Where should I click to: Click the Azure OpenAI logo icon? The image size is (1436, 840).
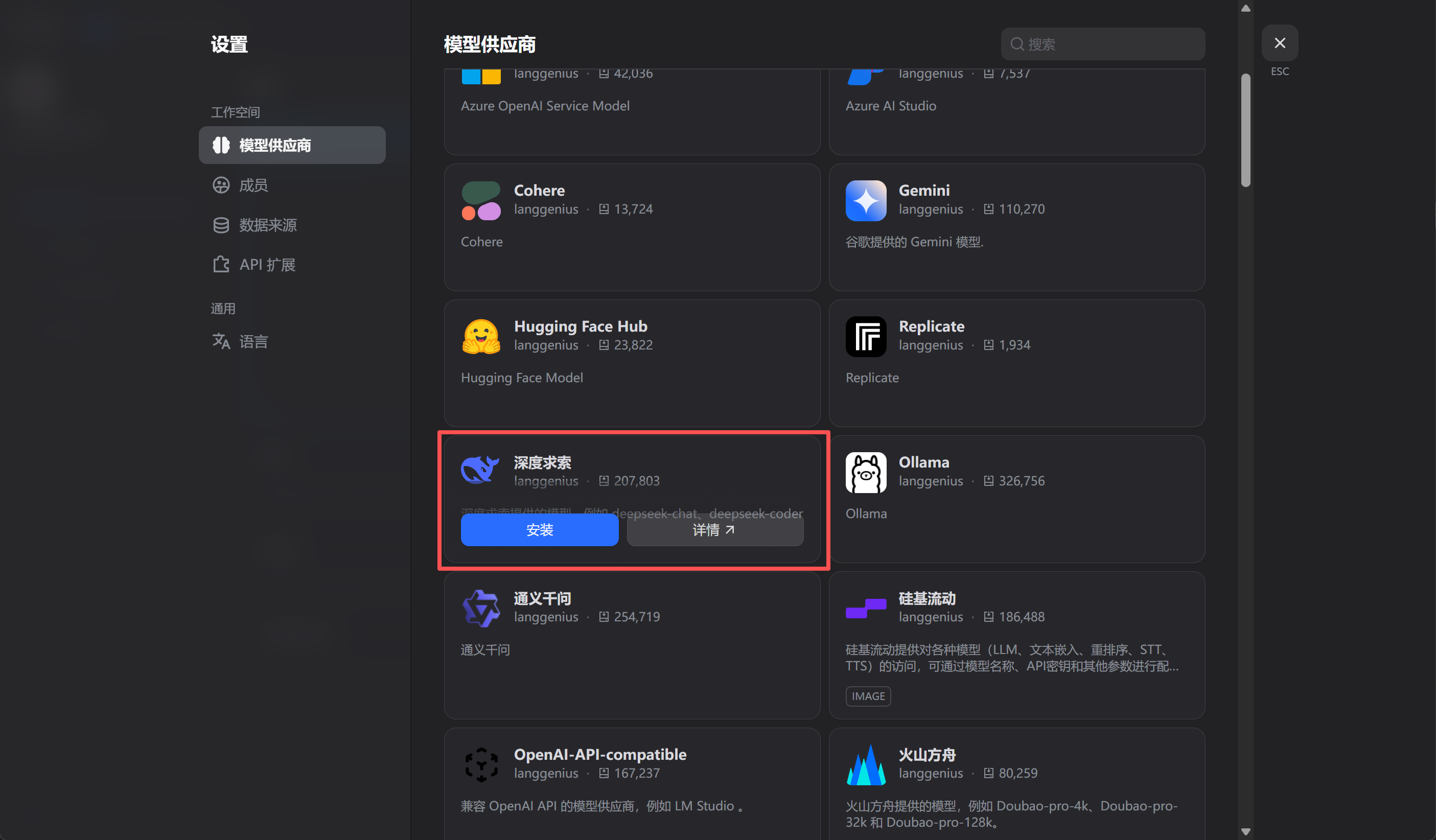[x=481, y=76]
